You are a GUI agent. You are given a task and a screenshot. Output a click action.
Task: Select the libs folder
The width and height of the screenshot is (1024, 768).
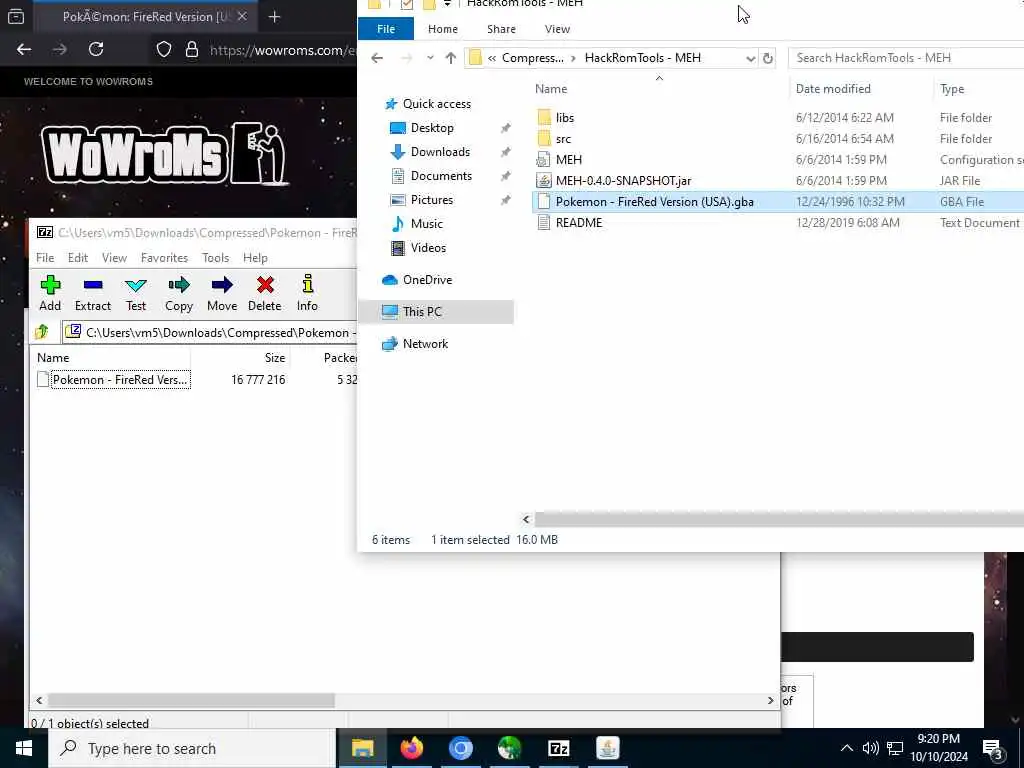click(565, 118)
